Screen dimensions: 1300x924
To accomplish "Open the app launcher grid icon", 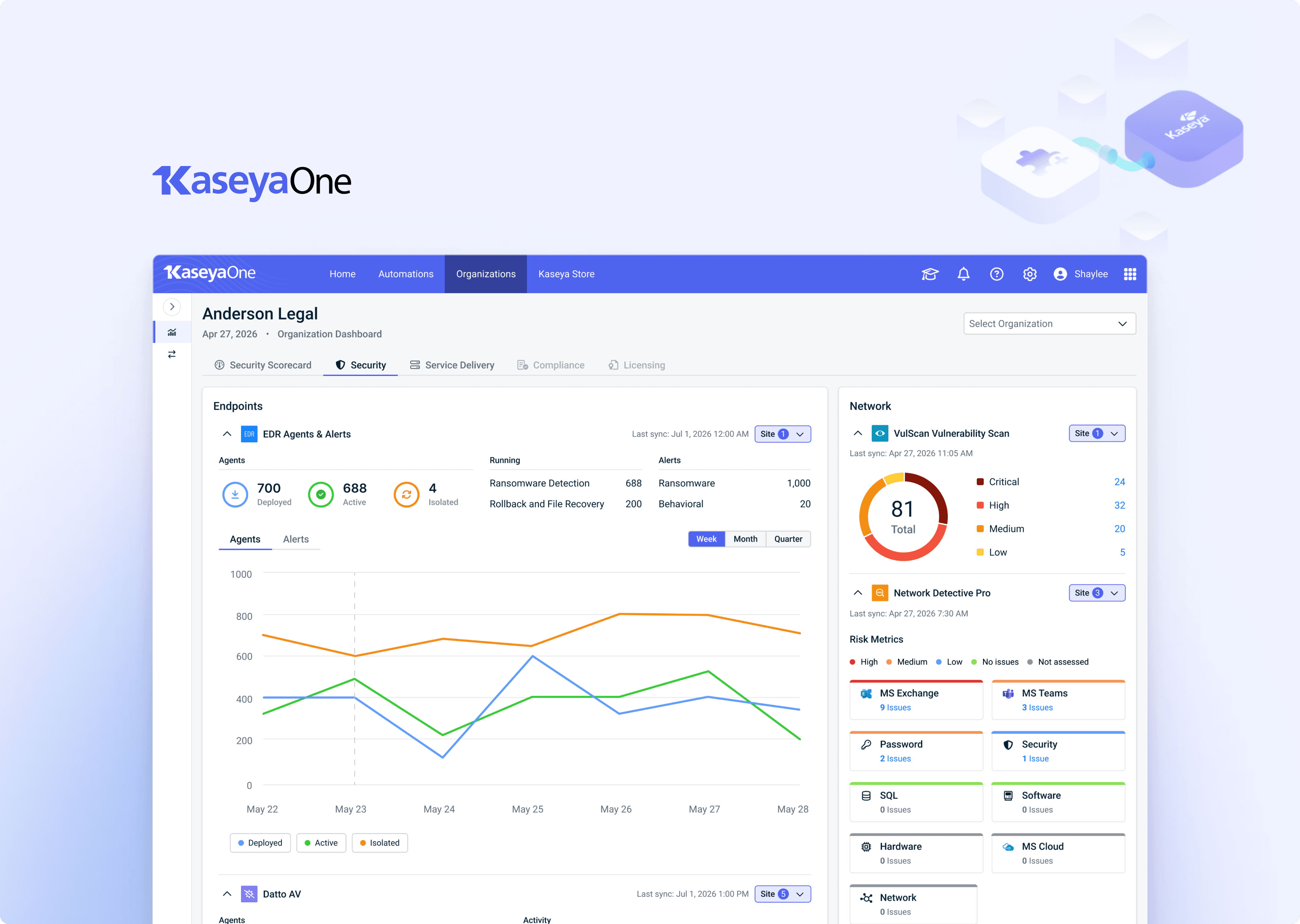I will click(x=1130, y=274).
